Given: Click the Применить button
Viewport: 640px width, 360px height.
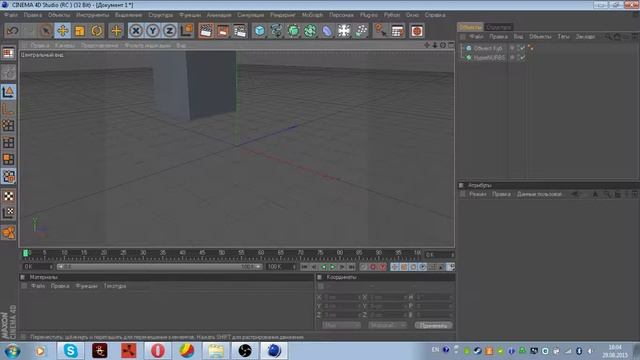Looking at the screenshot, I should pos(433,325).
